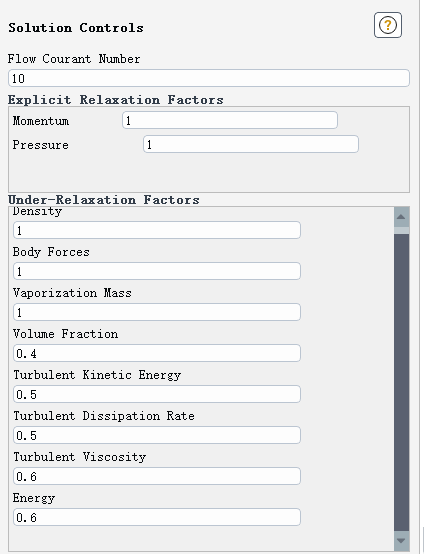Click the Turbulent Viscosity input field

coord(157,476)
